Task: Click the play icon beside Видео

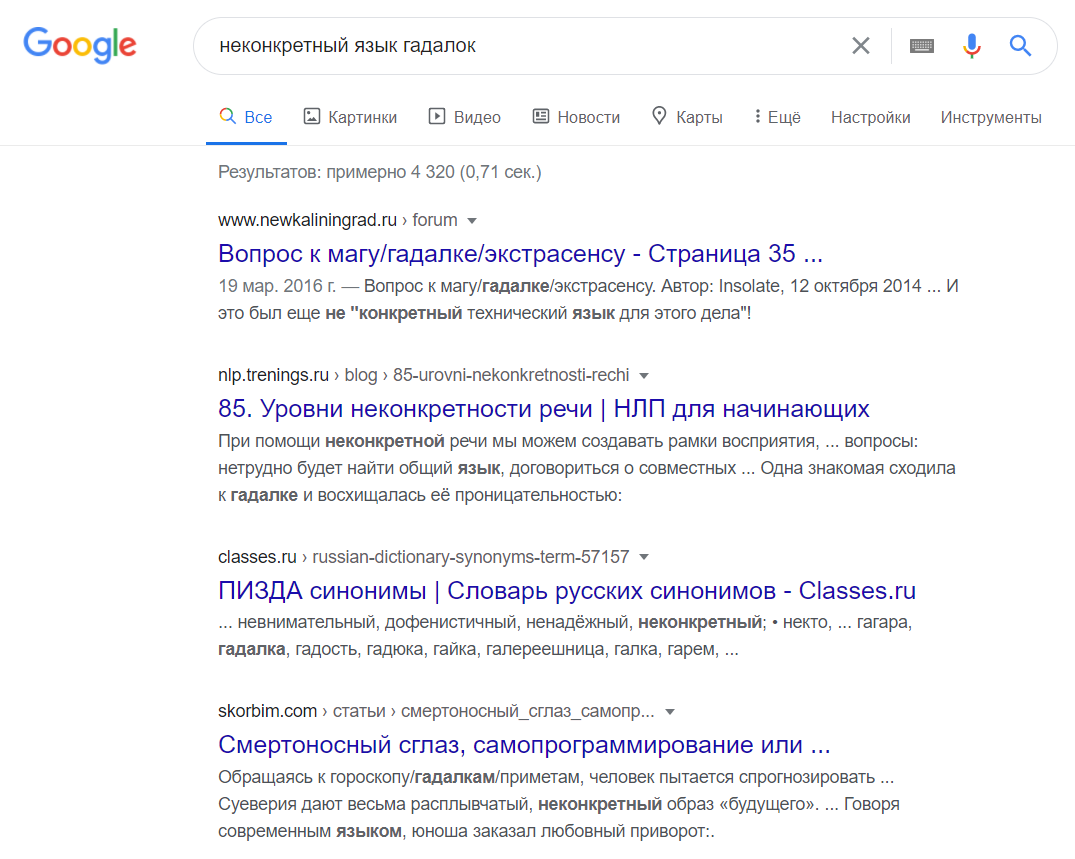Action: point(437,117)
